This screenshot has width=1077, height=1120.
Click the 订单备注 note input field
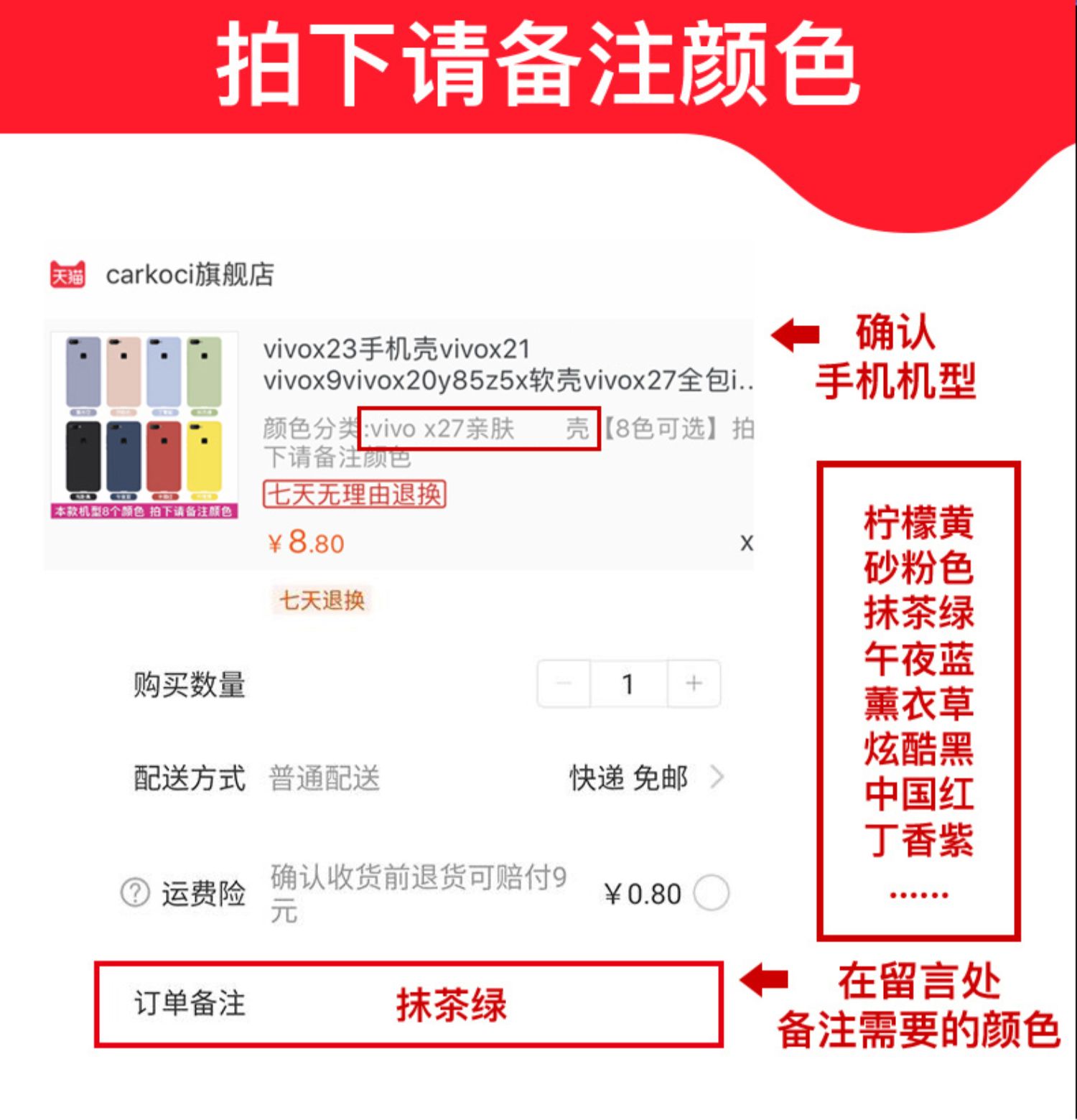pyautogui.click(x=409, y=1004)
